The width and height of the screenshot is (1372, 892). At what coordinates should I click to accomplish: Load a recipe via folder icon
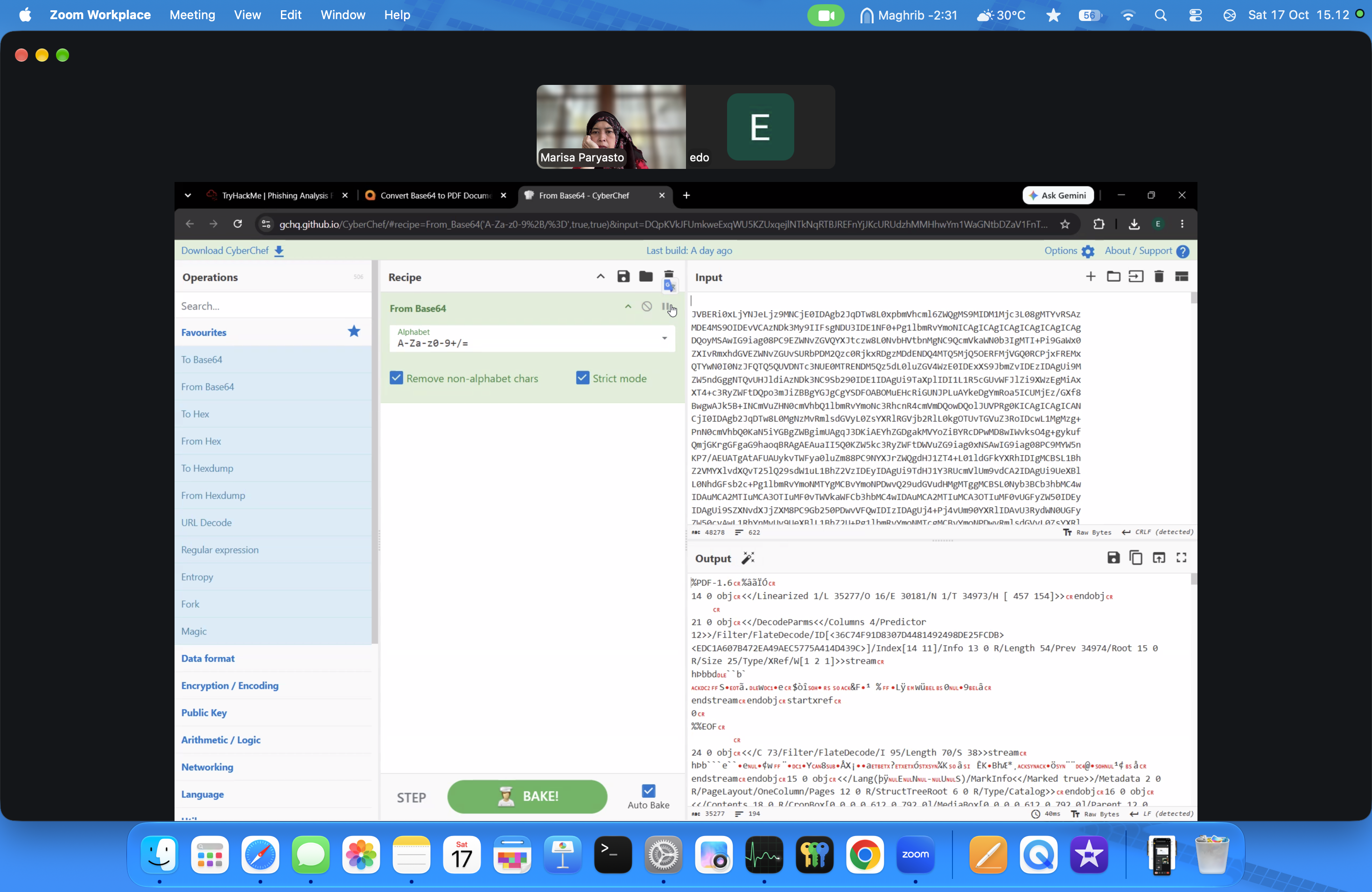point(646,277)
